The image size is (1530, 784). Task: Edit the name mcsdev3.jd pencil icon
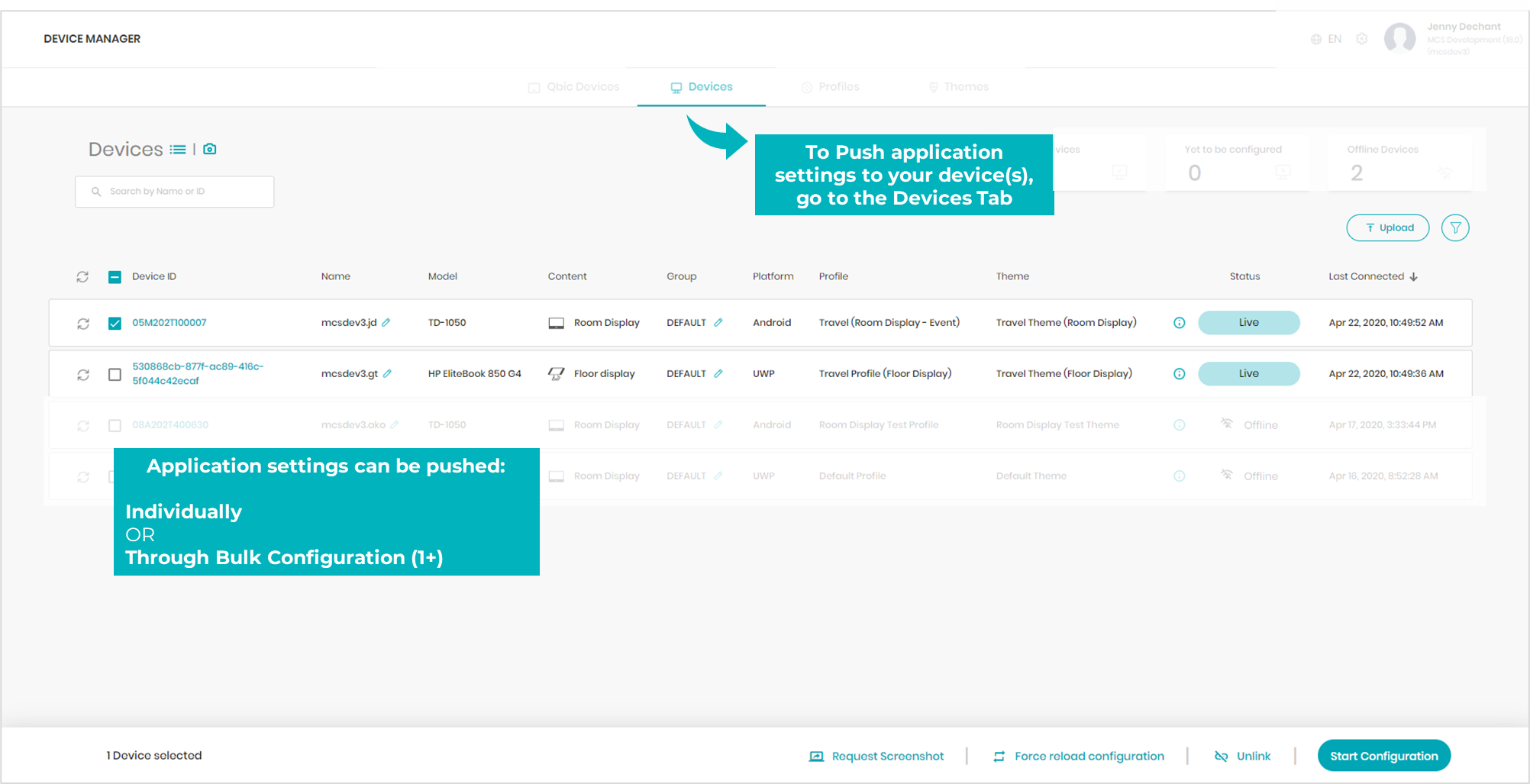pos(386,322)
